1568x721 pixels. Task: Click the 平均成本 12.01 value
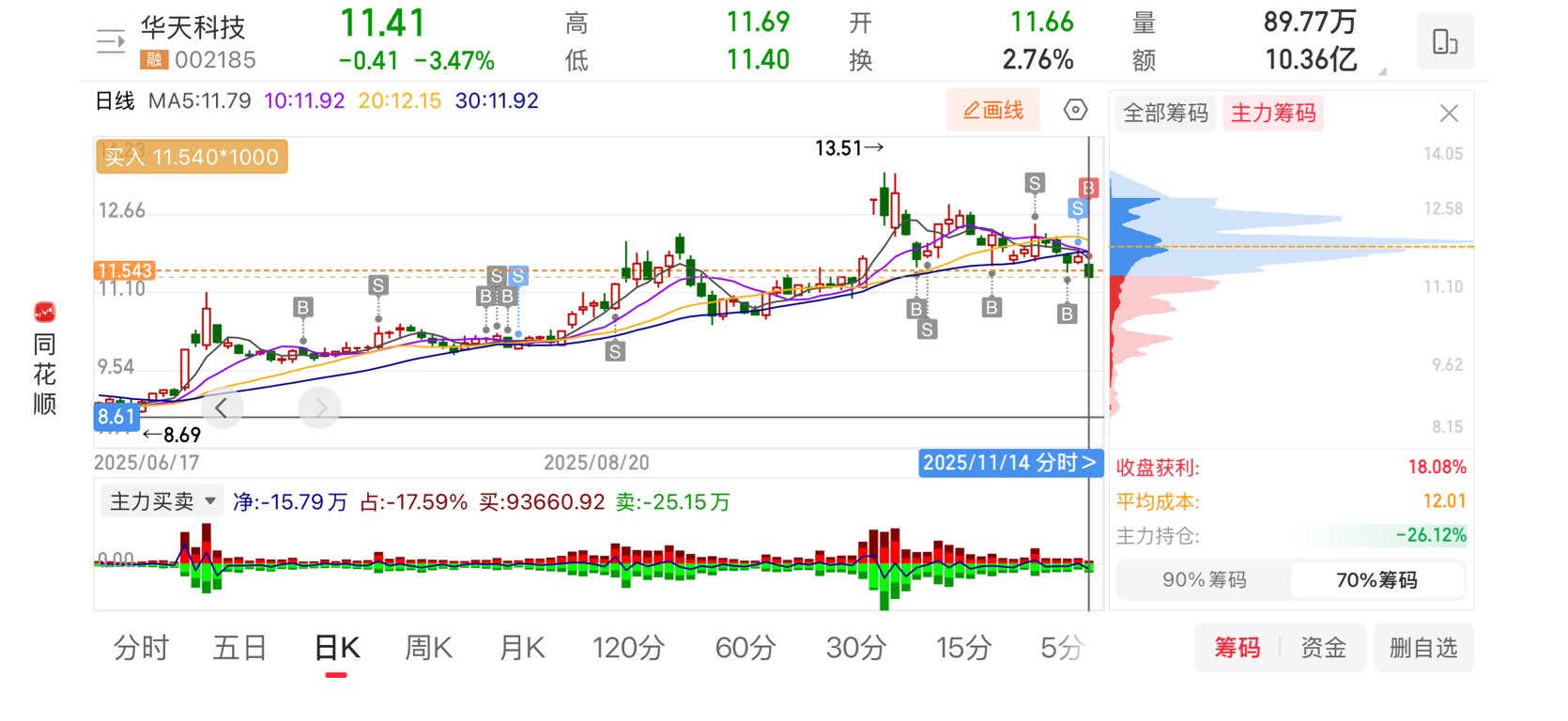point(1444,501)
